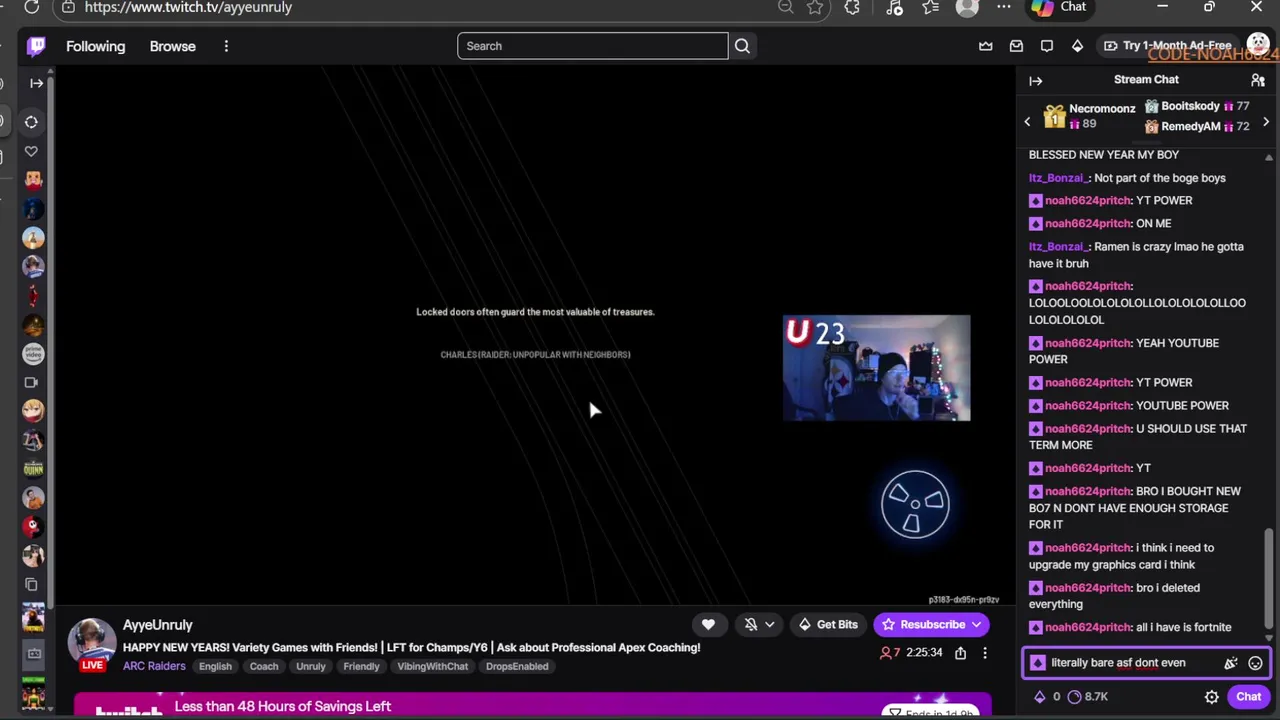The height and width of the screenshot is (720, 1280).
Task: Open the party popper celebration icon
Action: (1231, 663)
